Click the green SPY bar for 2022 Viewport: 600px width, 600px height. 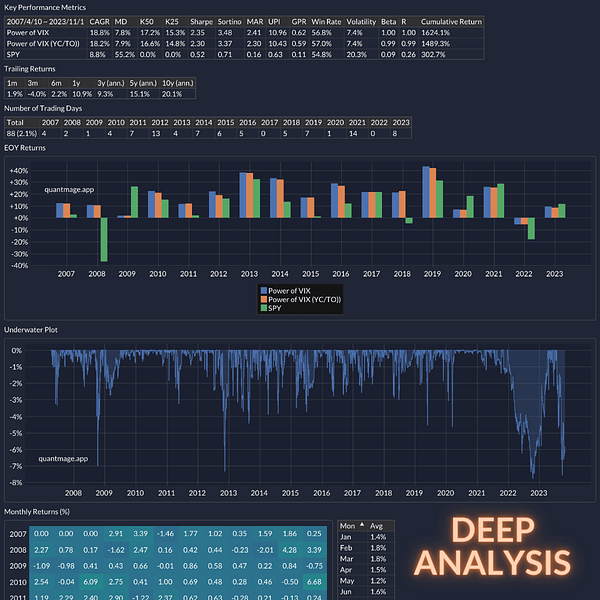[x=531, y=228]
